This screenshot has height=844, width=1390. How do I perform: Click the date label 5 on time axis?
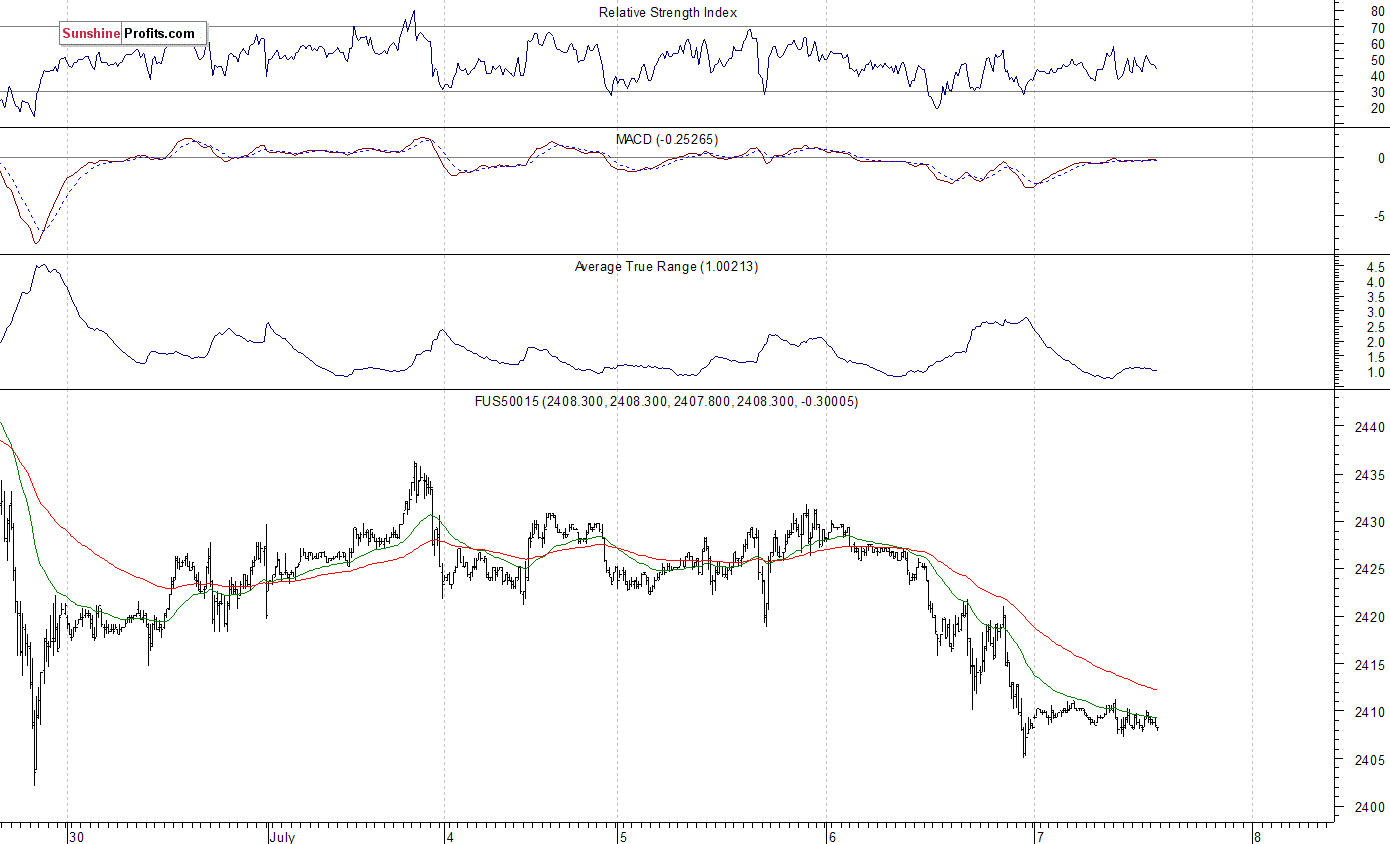point(625,836)
